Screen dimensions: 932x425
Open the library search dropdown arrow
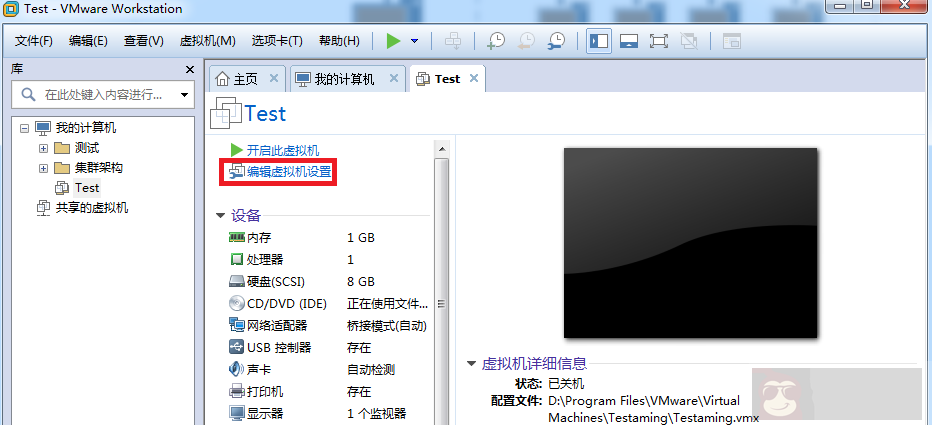[x=184, y=95]
